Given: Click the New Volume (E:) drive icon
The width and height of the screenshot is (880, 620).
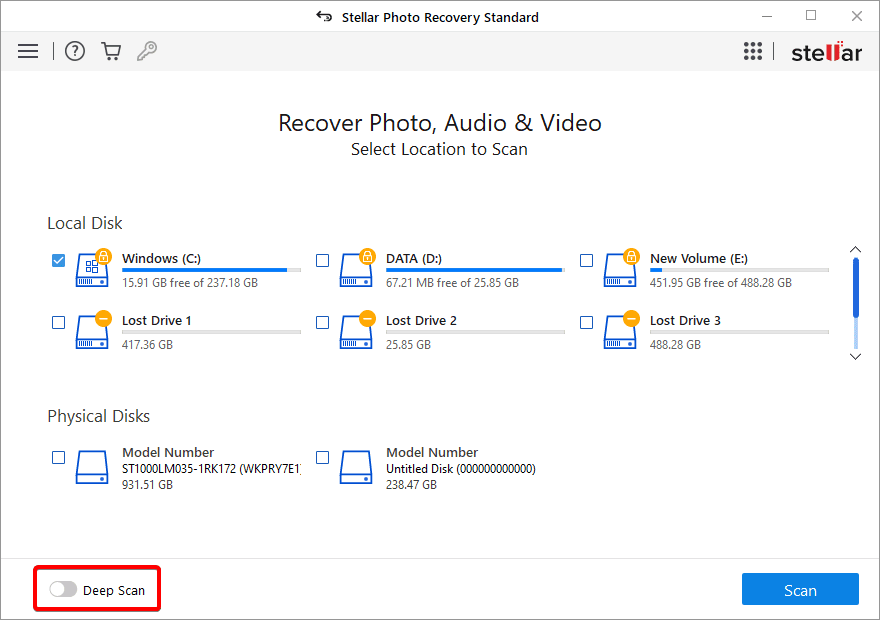Looking at the screenshot, I should [x=621, y=269].
